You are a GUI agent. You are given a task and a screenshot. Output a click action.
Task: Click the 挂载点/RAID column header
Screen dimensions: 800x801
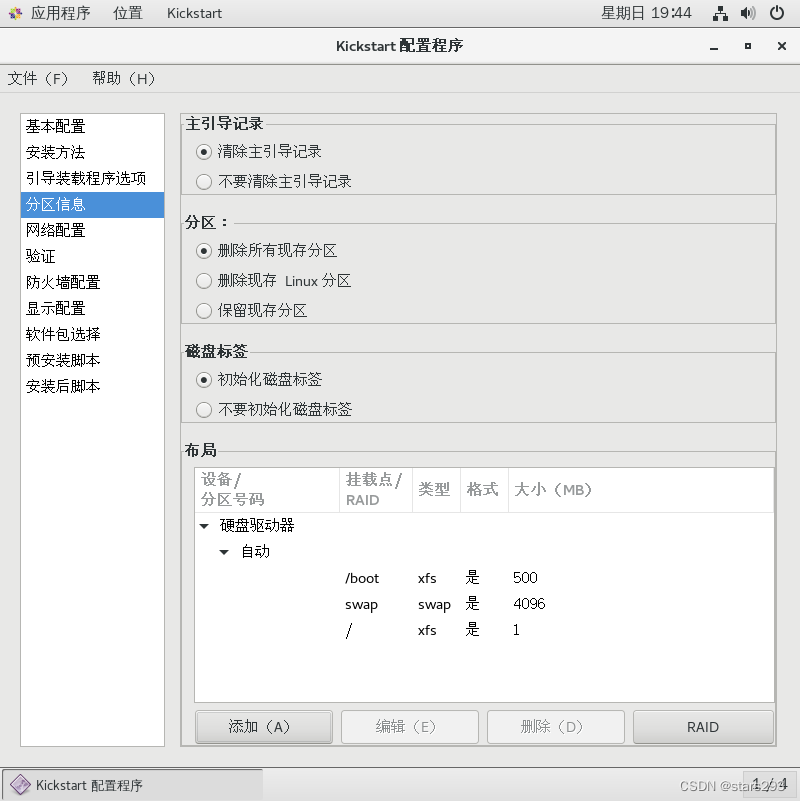click(376, 490)
